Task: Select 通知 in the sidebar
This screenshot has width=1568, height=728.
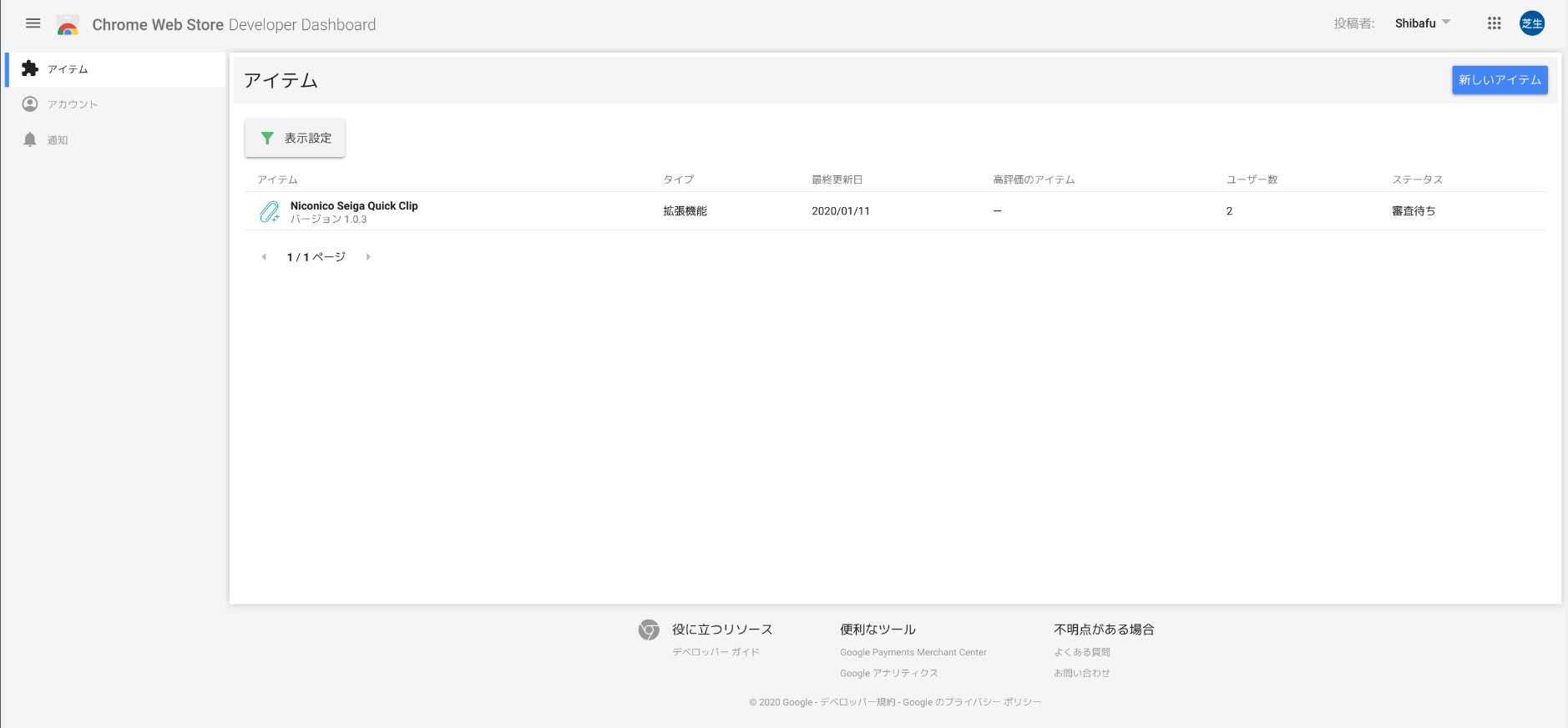Action: [x=58, y=140]
